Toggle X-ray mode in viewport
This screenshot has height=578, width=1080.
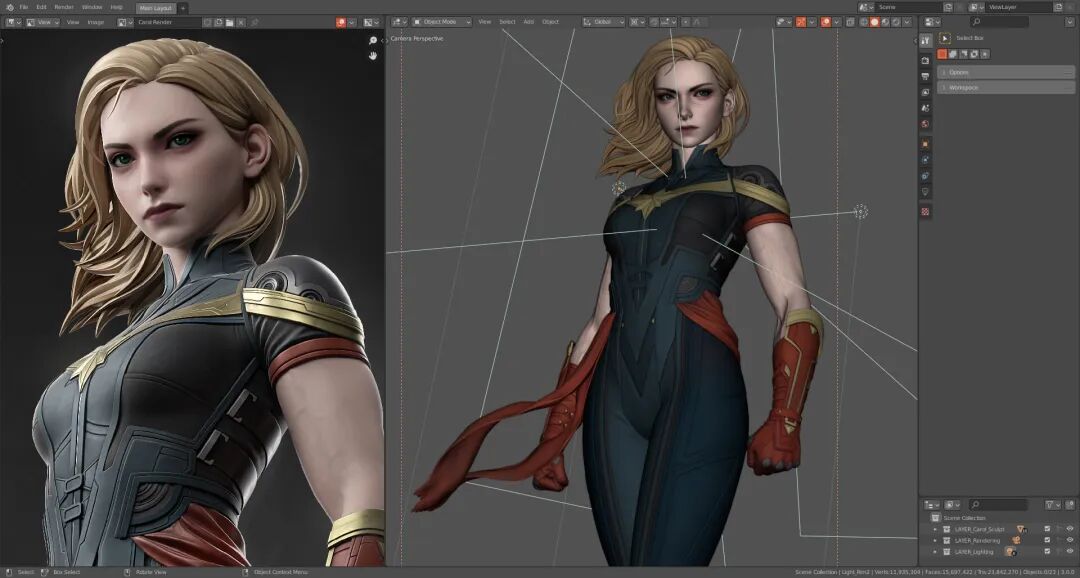(849, 22)
